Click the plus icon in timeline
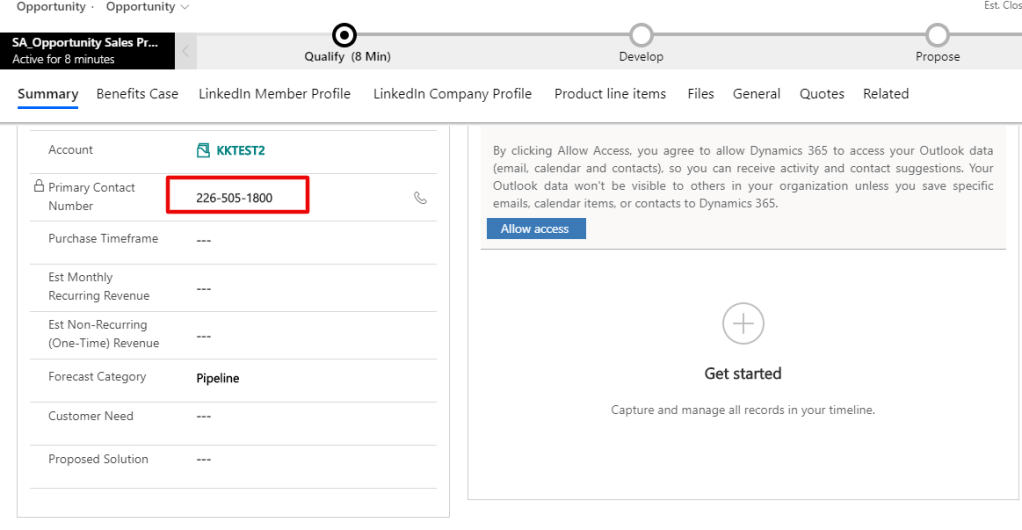Screen dimensions: 1022x530 tap(742, 324)
